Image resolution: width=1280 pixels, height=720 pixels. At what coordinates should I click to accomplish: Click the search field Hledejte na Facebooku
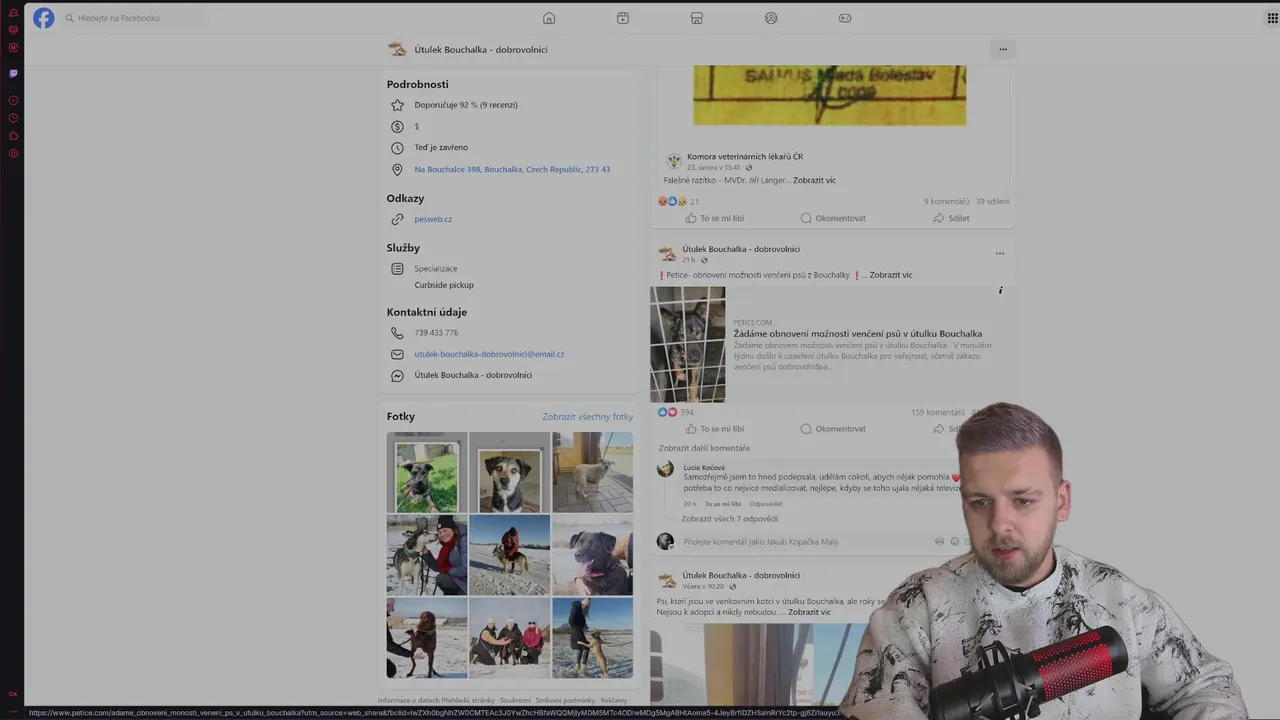tap(134, 18)
